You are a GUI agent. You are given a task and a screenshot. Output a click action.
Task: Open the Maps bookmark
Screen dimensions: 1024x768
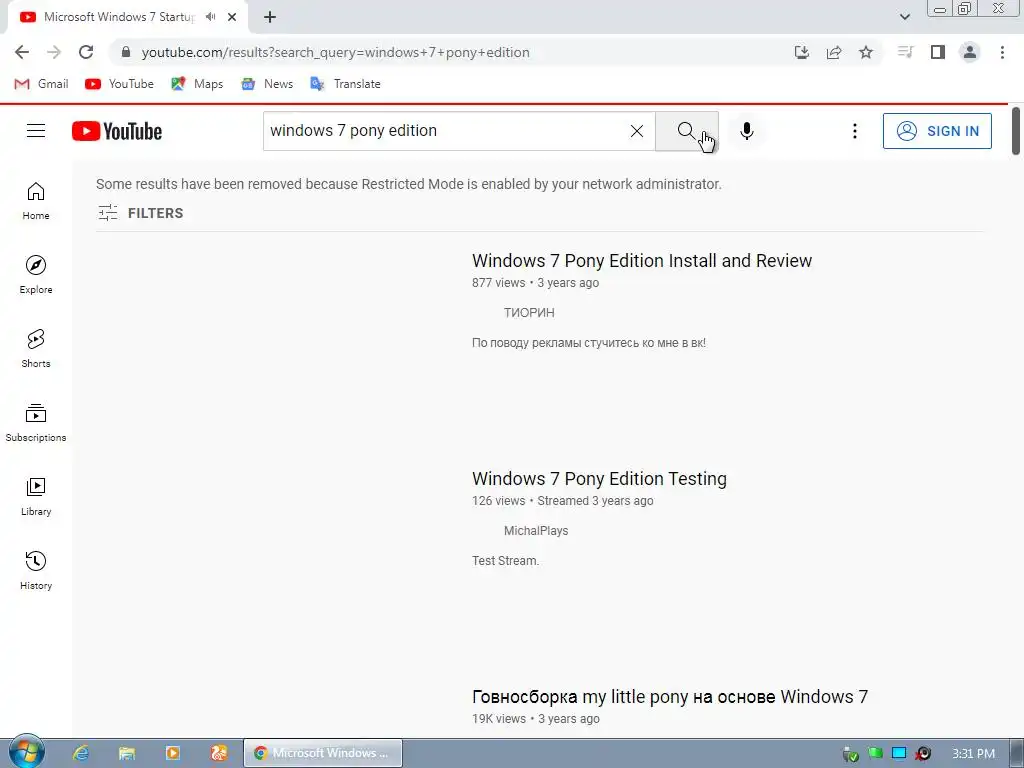click(x=197, y=84)
